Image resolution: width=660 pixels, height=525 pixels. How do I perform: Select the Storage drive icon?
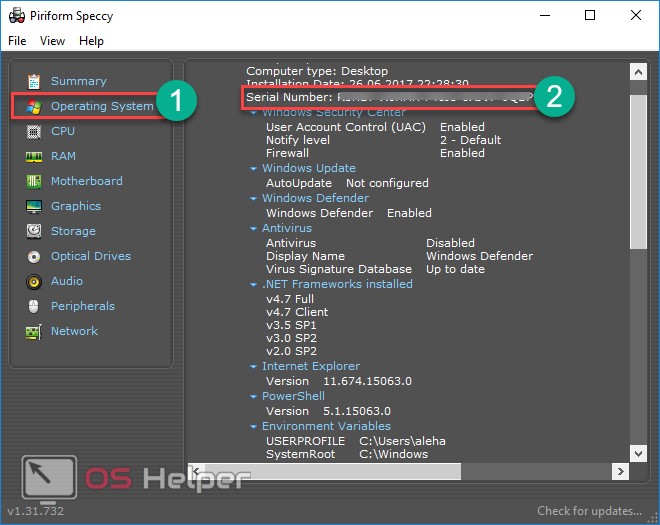click(34, 231)
